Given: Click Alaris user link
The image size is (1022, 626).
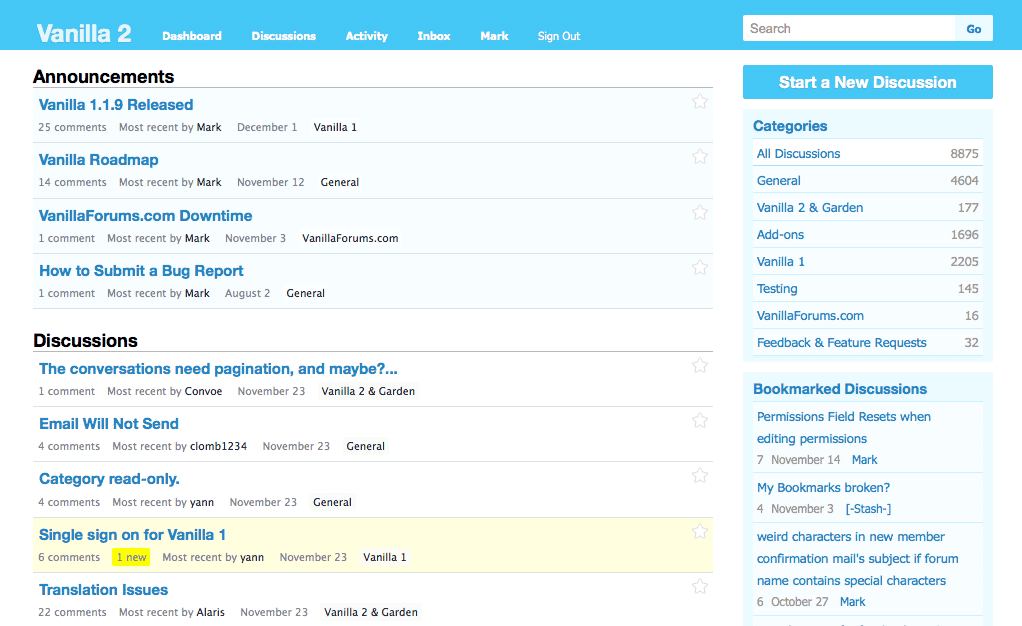Looking at the screenshot, I should pyautogui.click(x=211, y=612).
